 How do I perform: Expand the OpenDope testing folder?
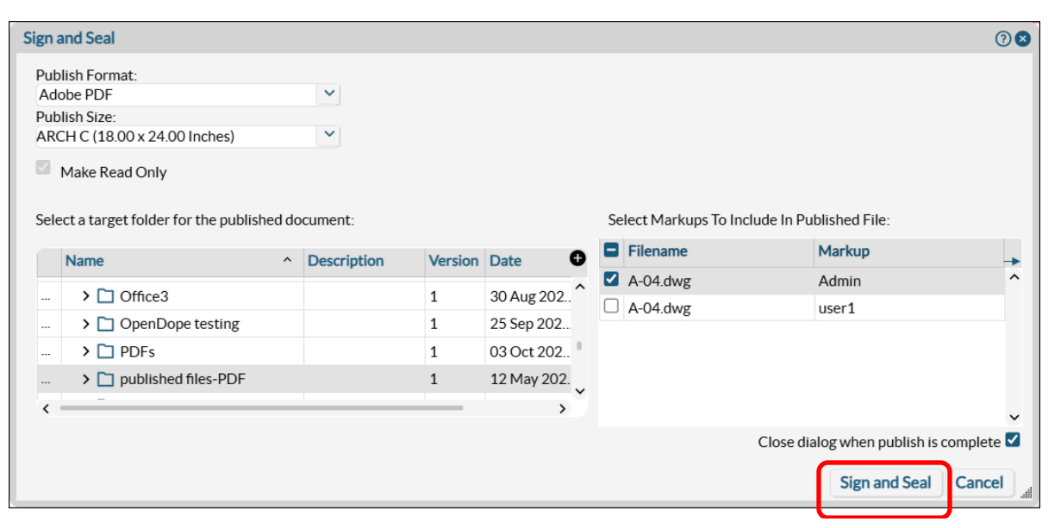[x=85, y=324]
